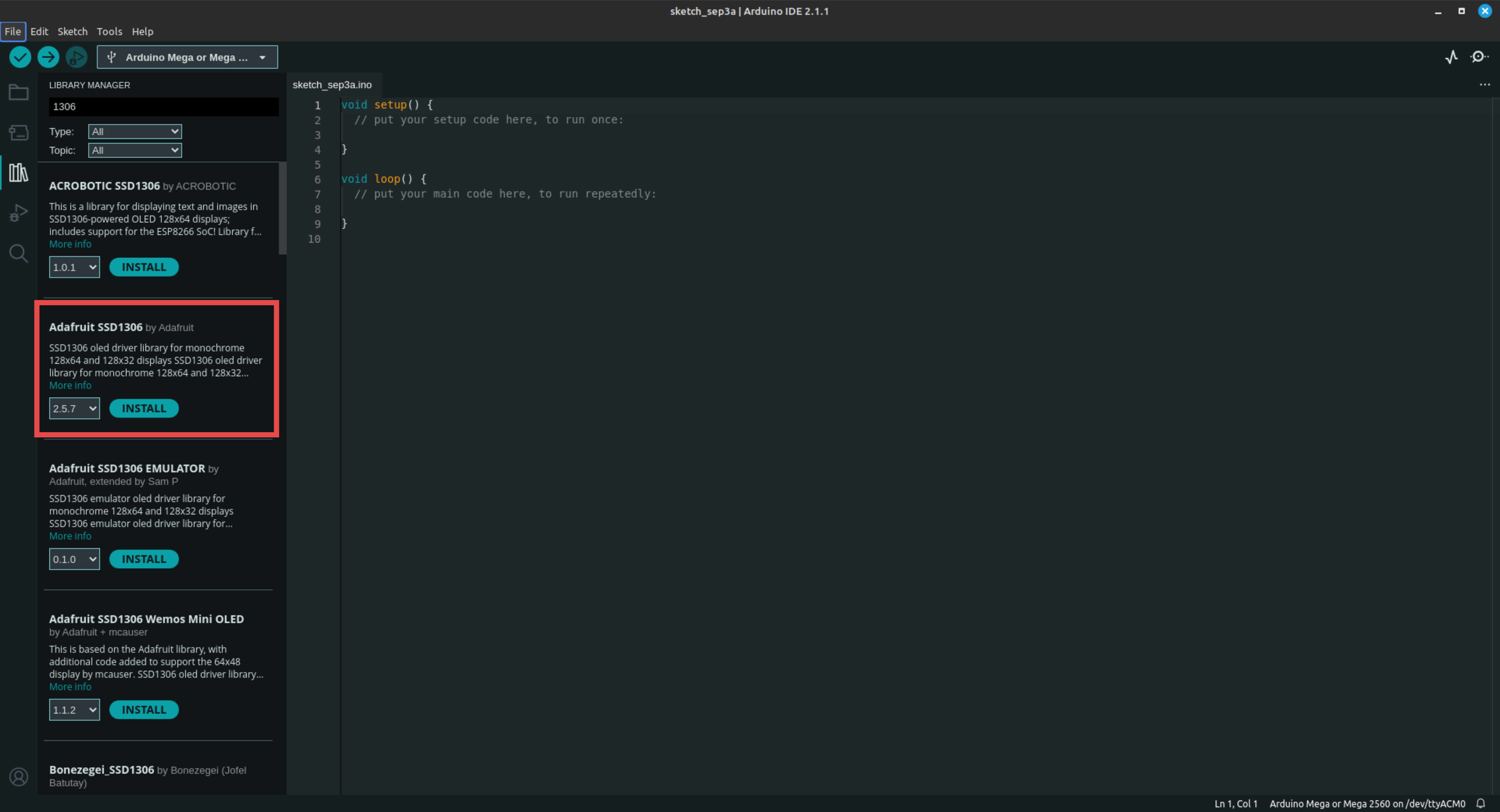Start debugging with the debug icon
The height and width of the screenshot is (812, 1500).
coord(76,57)
